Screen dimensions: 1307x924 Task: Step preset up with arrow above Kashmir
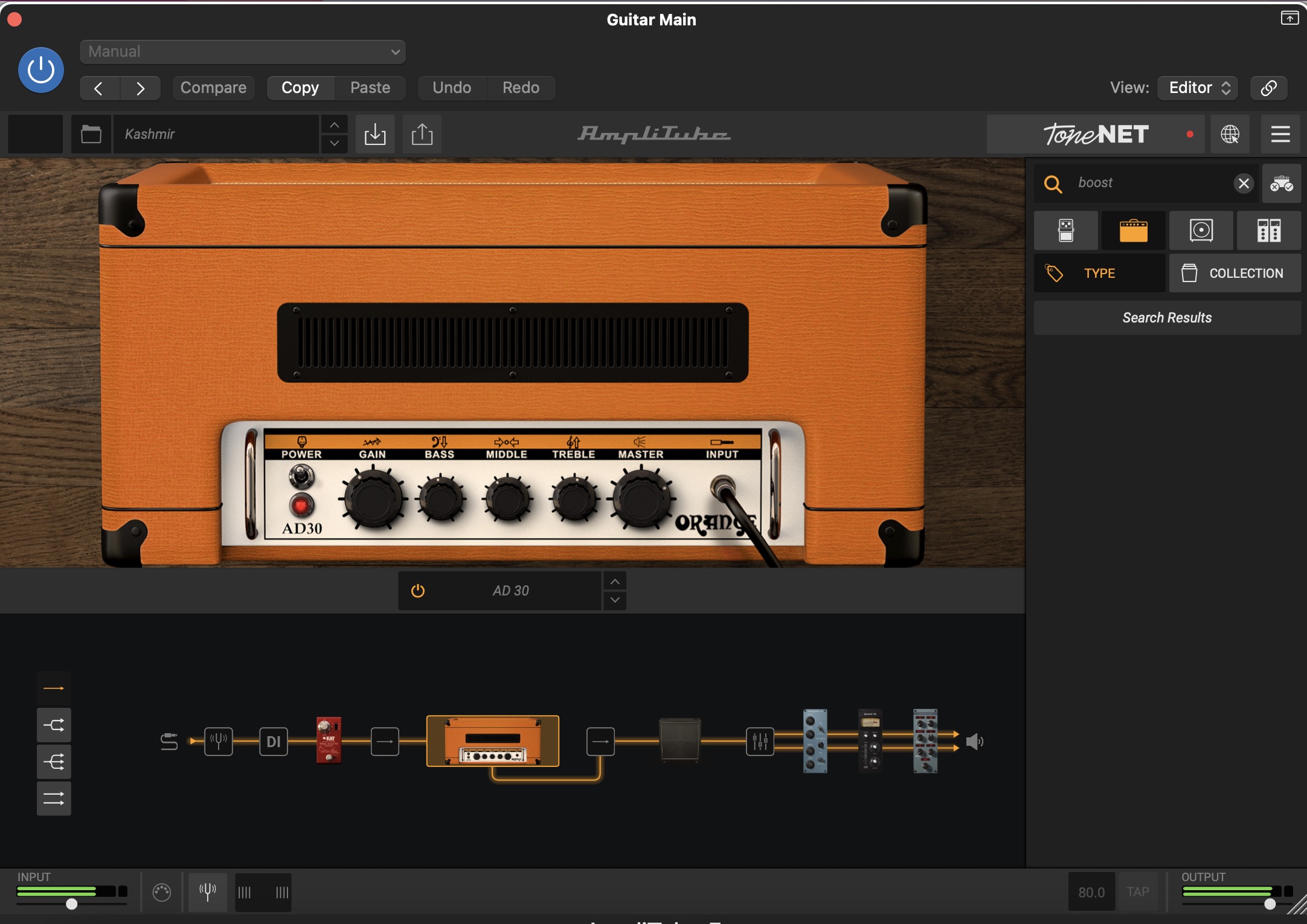(334, 125)
